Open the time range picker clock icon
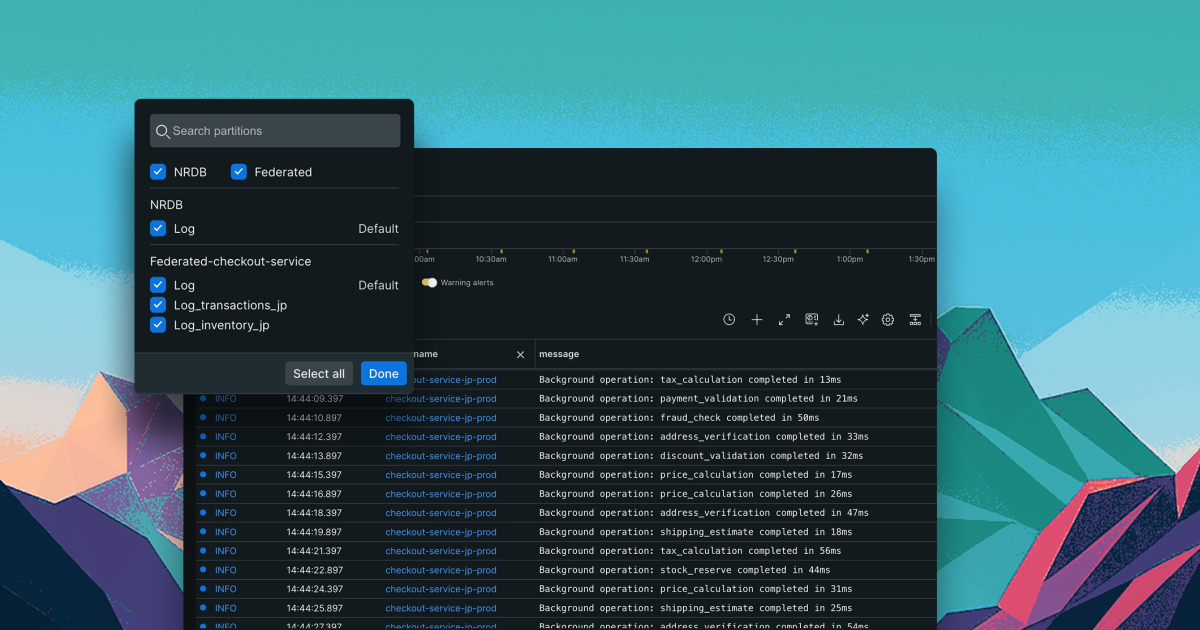Viewport: 1200px width, 630px height. coord(729,319)
